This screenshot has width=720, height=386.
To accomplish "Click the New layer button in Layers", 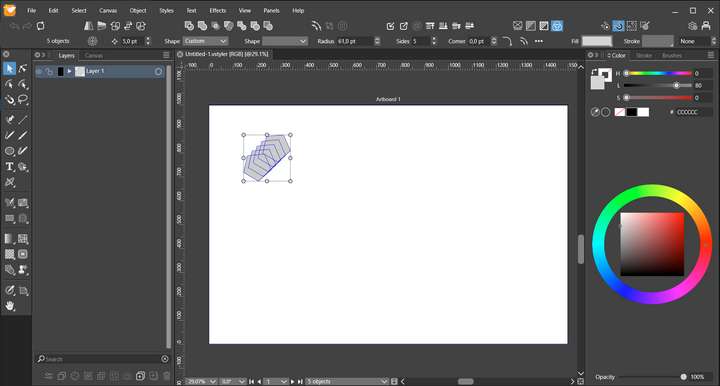I will coord(141,376).
